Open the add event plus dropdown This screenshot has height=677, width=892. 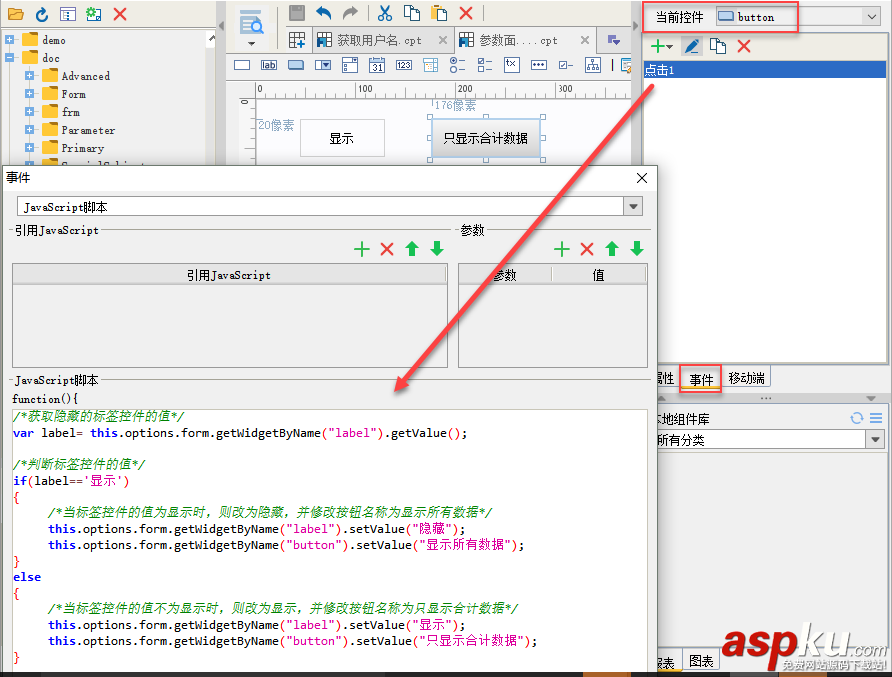pyautogui.click(x=661, y=46)
